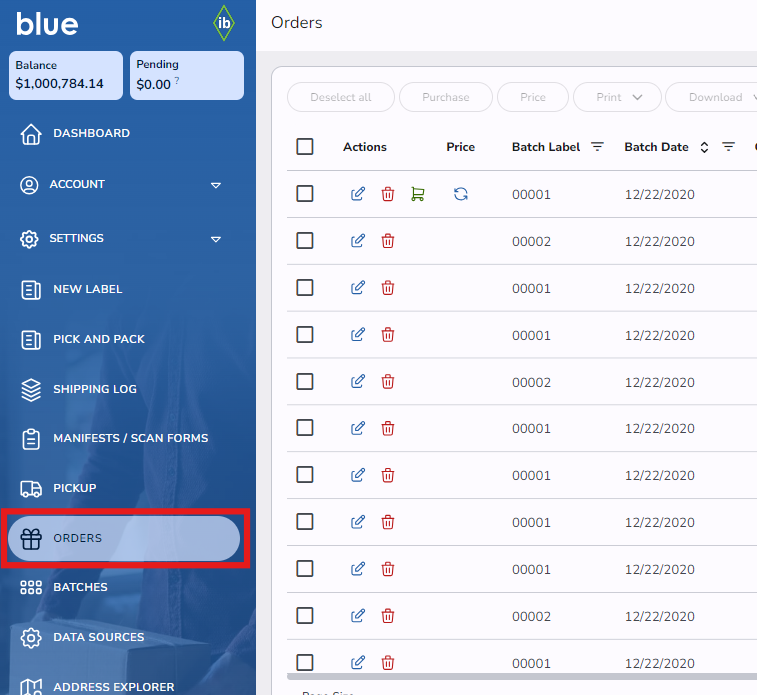Expand the Settings menu chevron
Viewport: 757px width, 695px height.
215,239
